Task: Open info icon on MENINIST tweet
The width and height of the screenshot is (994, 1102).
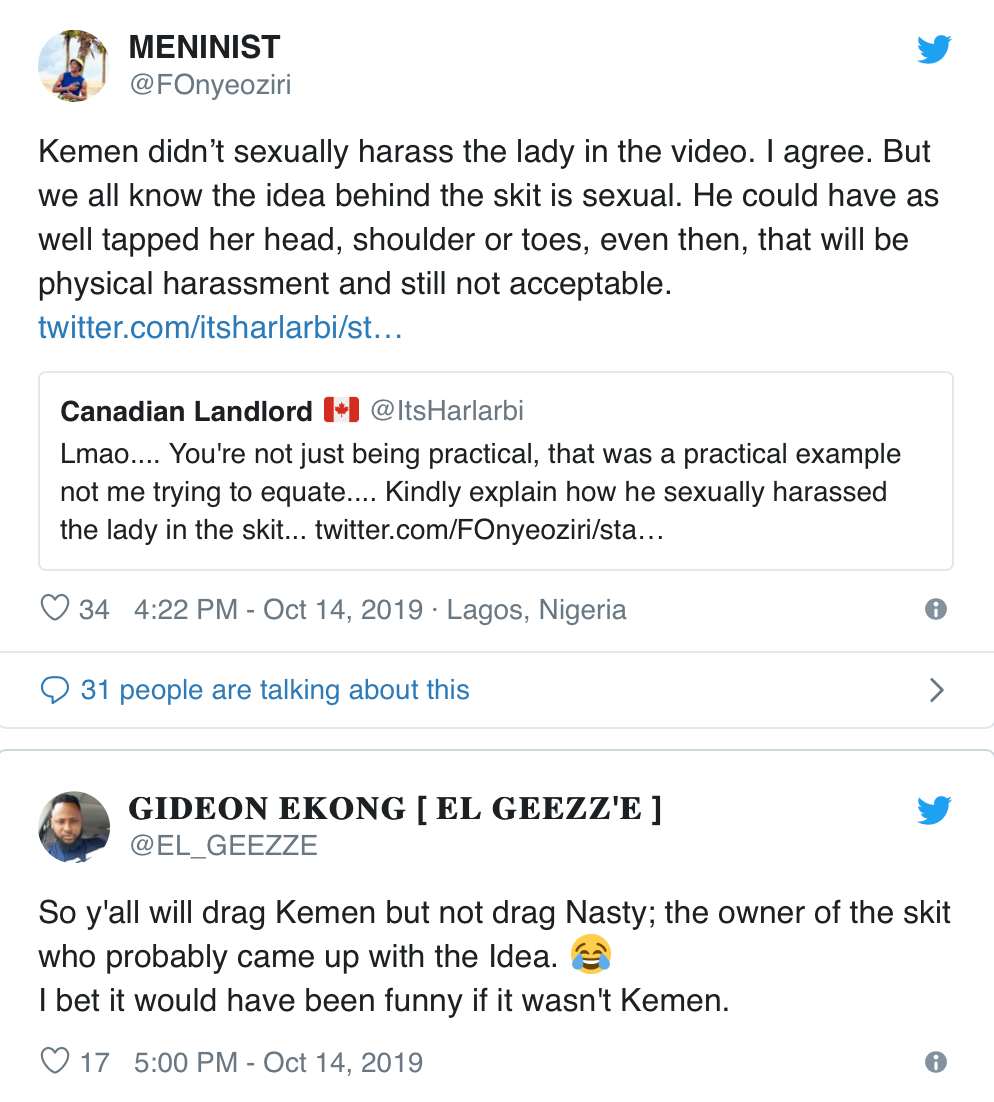Action: pos(936,609)
